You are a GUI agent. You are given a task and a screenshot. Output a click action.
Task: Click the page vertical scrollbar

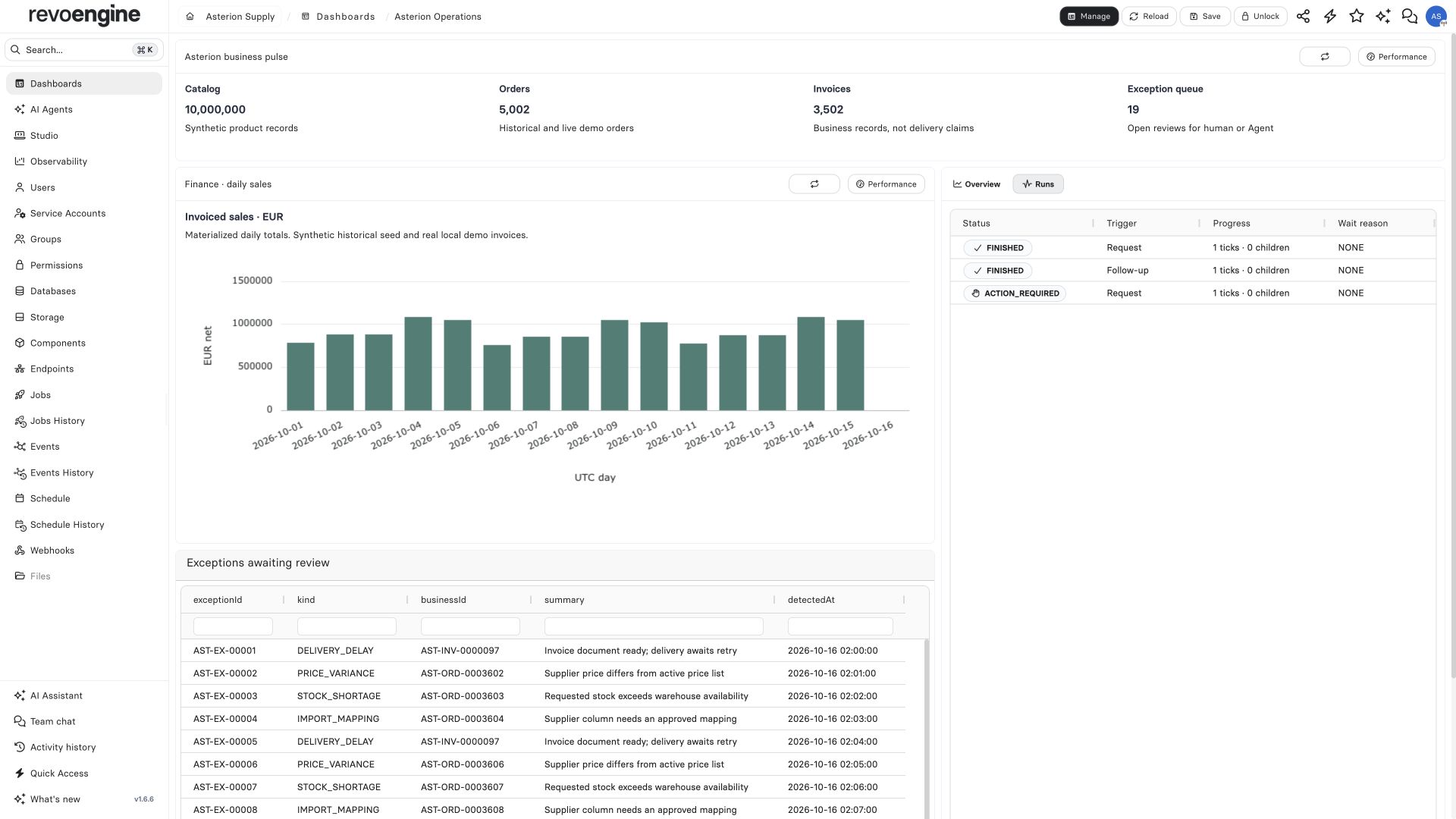tap(1453, 356)
